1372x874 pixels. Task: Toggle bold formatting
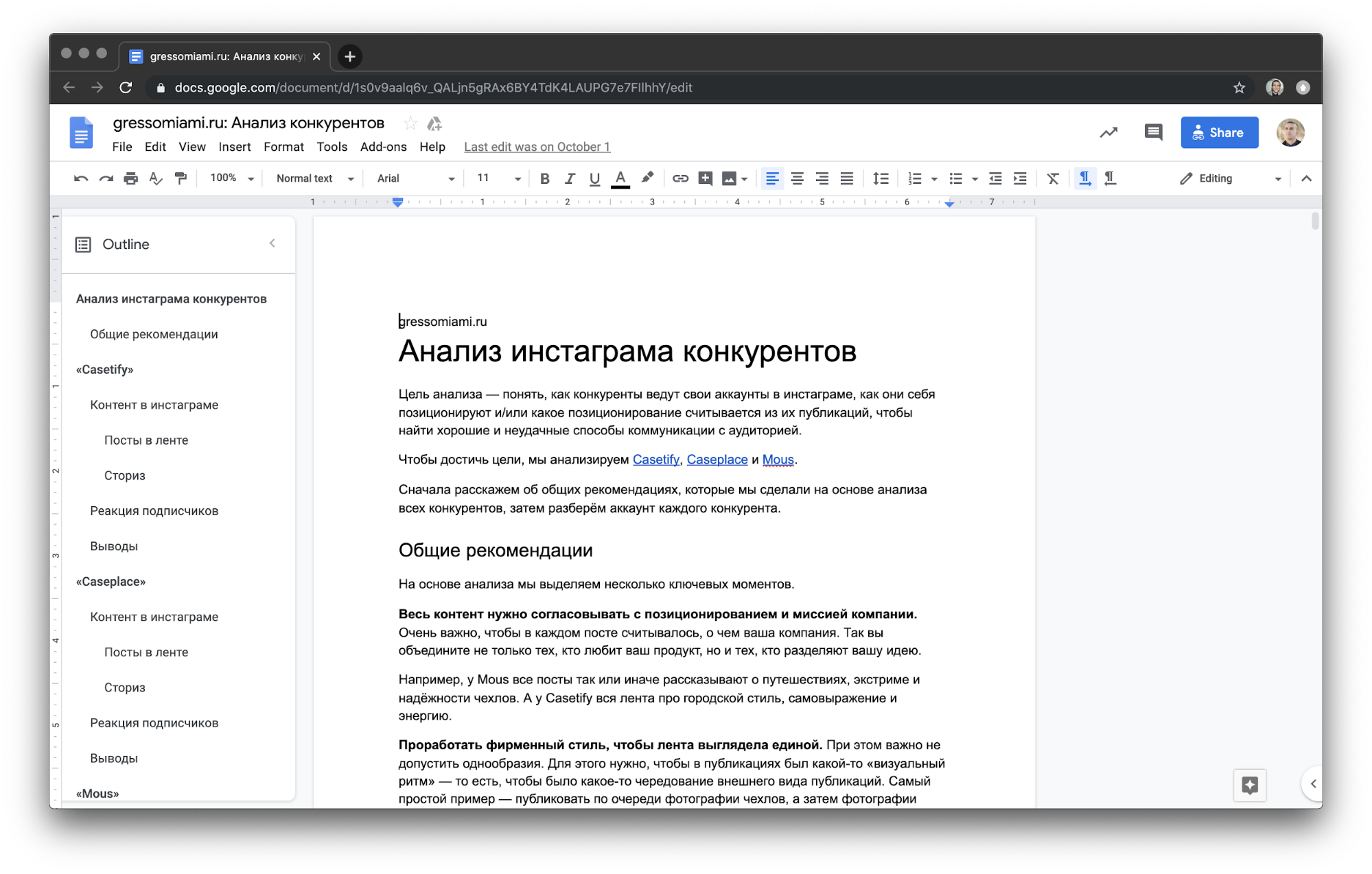coord(544,178)
